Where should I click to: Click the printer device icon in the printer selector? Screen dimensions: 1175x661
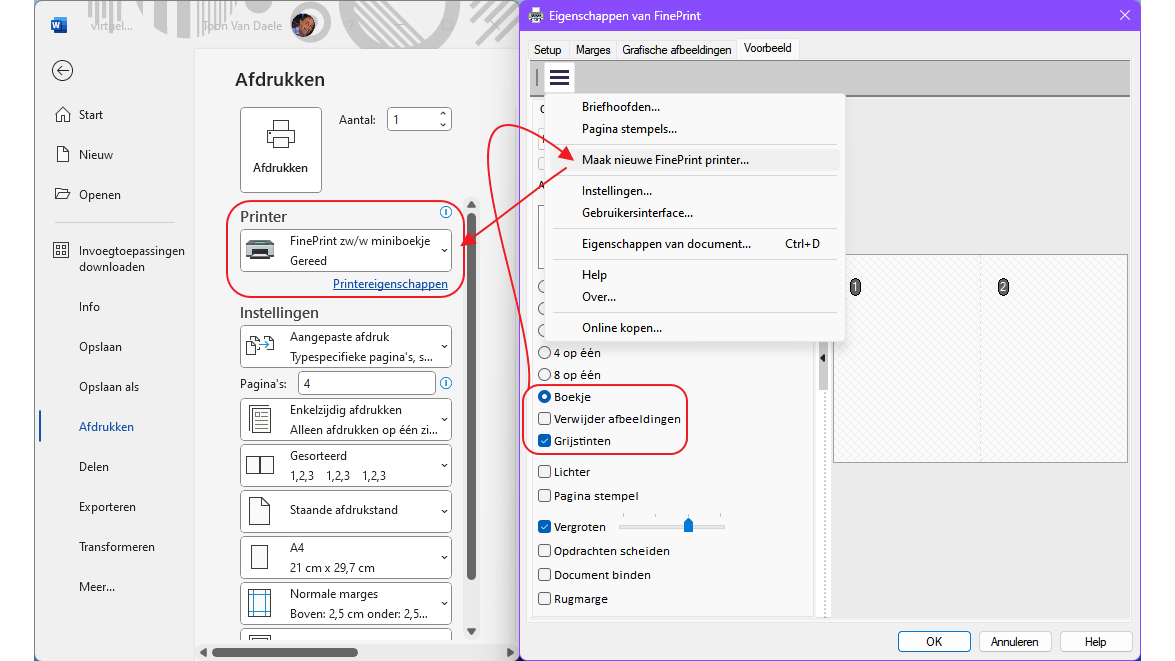[x=260, y=250]
